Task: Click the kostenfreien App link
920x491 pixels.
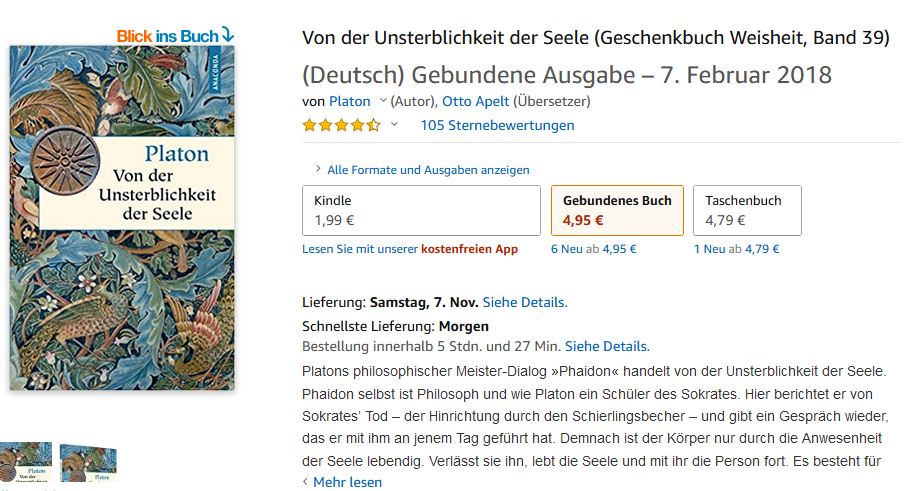Action: point(469,249)
